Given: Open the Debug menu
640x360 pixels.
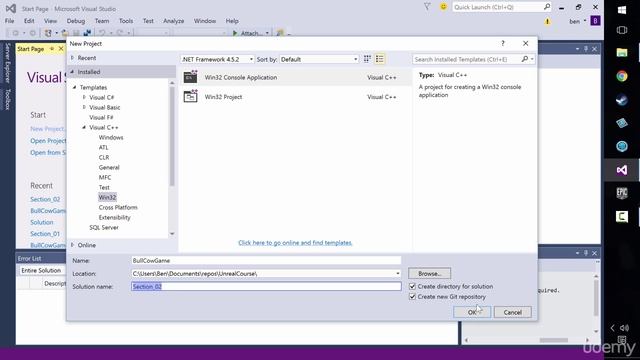Looking at the screenshot, I should coord(76,21).
